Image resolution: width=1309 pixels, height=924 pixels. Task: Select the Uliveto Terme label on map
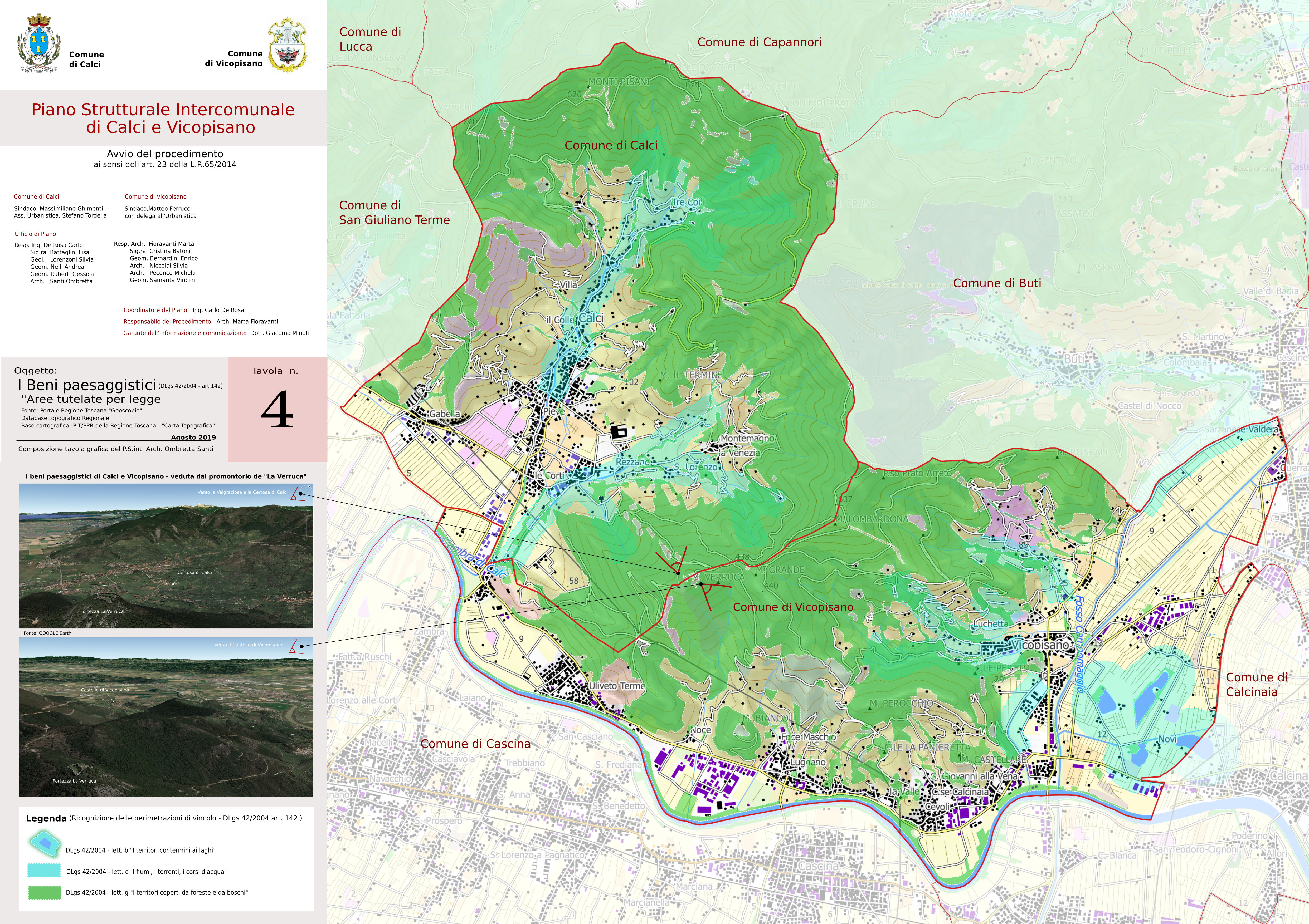pyautogui.click(x=616, y=686)
